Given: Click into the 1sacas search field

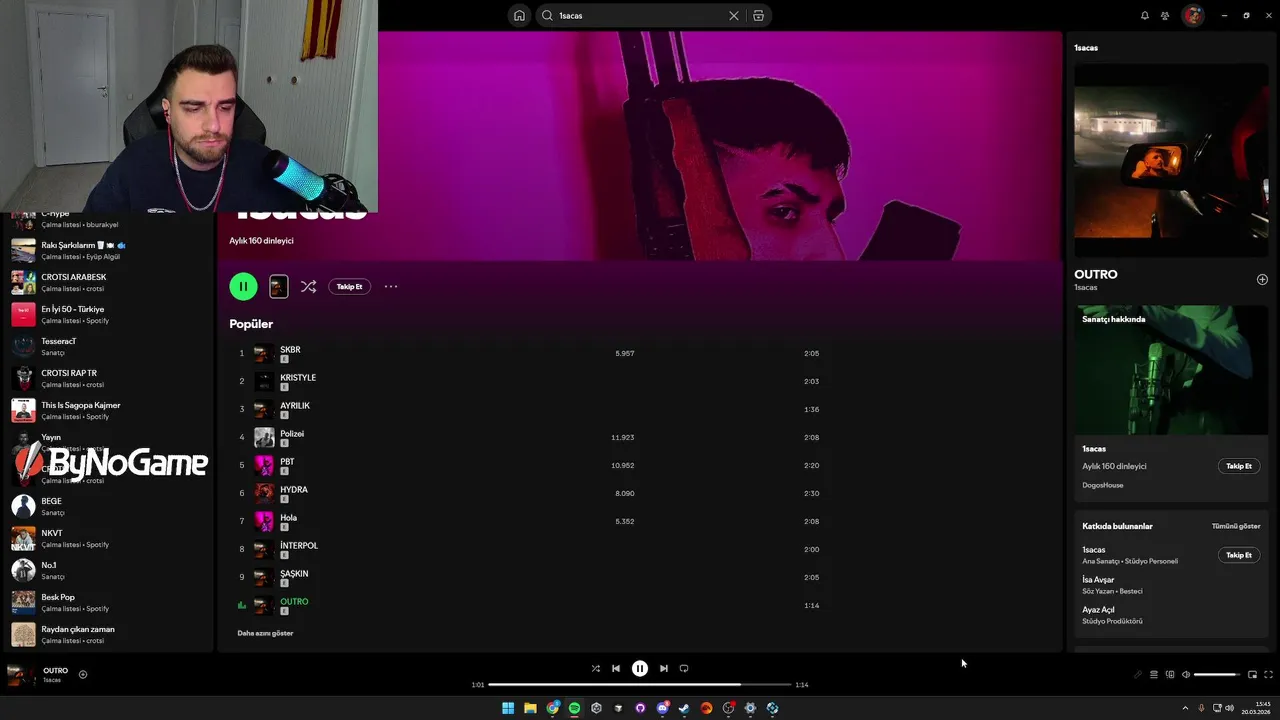Looking at the screenshot, I should [x=640, y=16].
